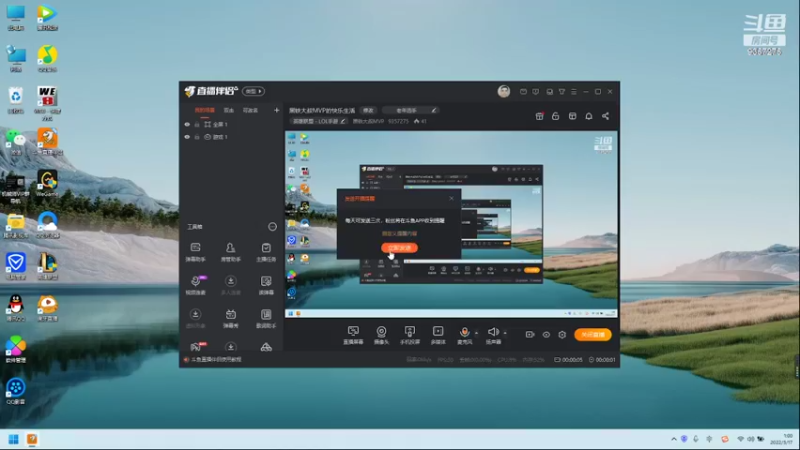Add a new scene with plus button
The image size is (800, 450).
[277, 110]
